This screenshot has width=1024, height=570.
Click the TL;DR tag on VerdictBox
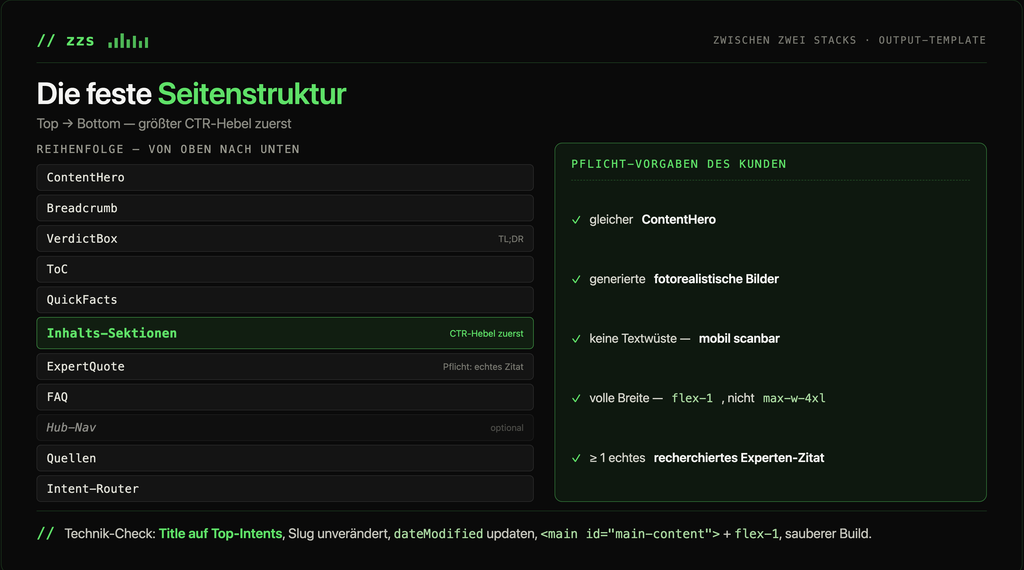[511, 239]
